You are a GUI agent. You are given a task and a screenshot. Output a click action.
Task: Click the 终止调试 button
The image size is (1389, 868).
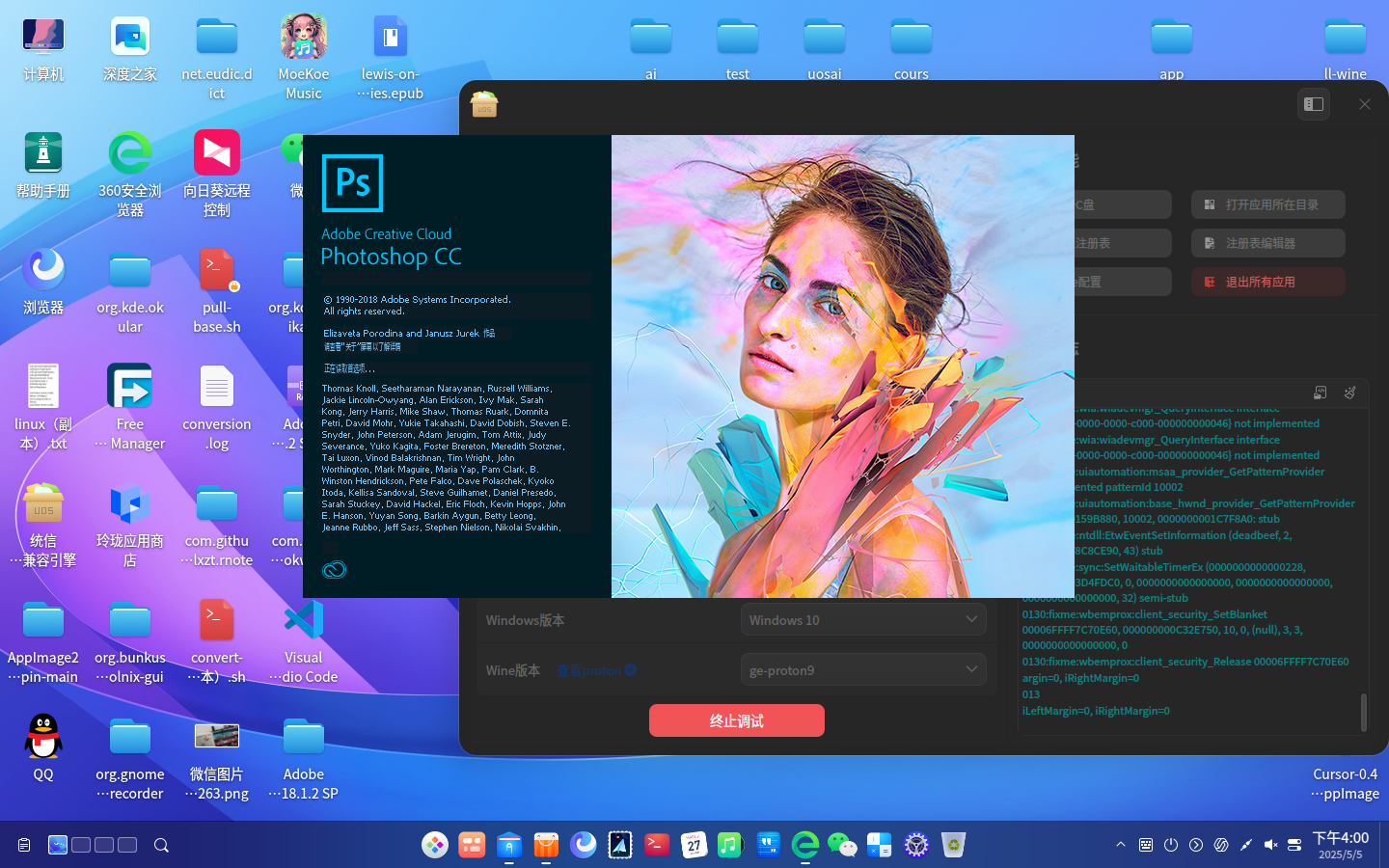737,720
